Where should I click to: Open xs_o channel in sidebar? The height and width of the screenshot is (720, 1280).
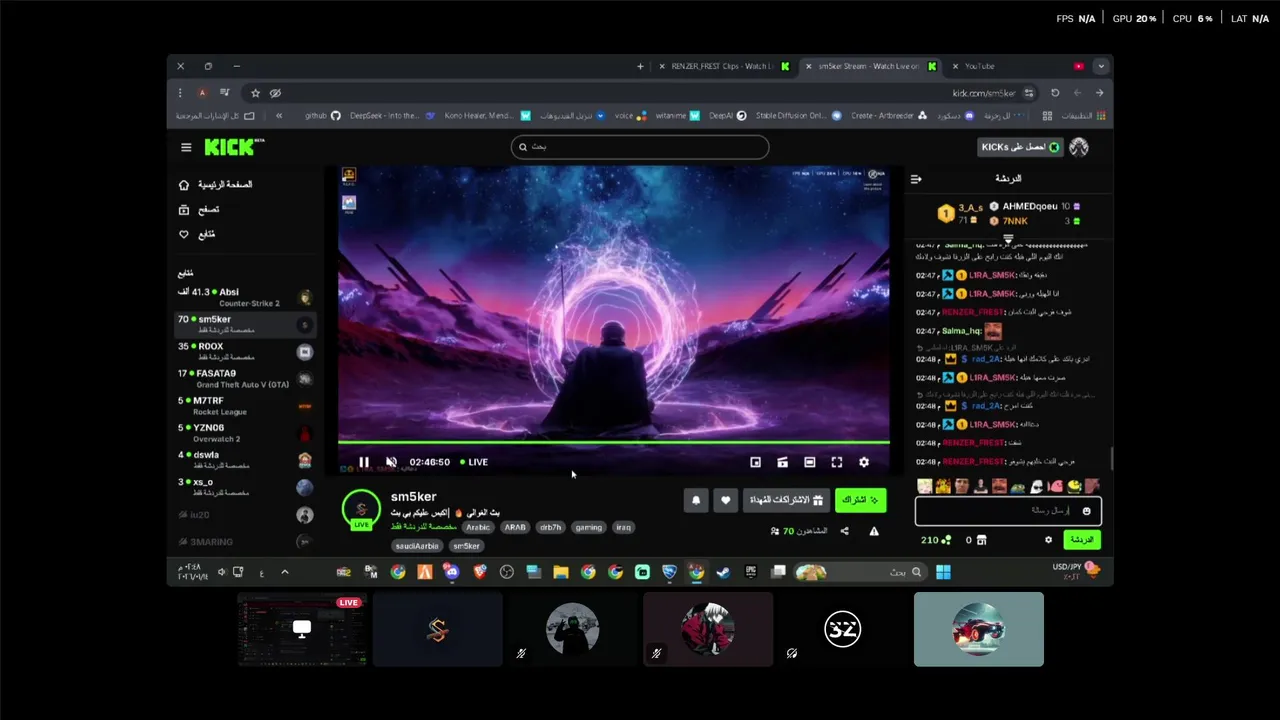pos(245,486)
